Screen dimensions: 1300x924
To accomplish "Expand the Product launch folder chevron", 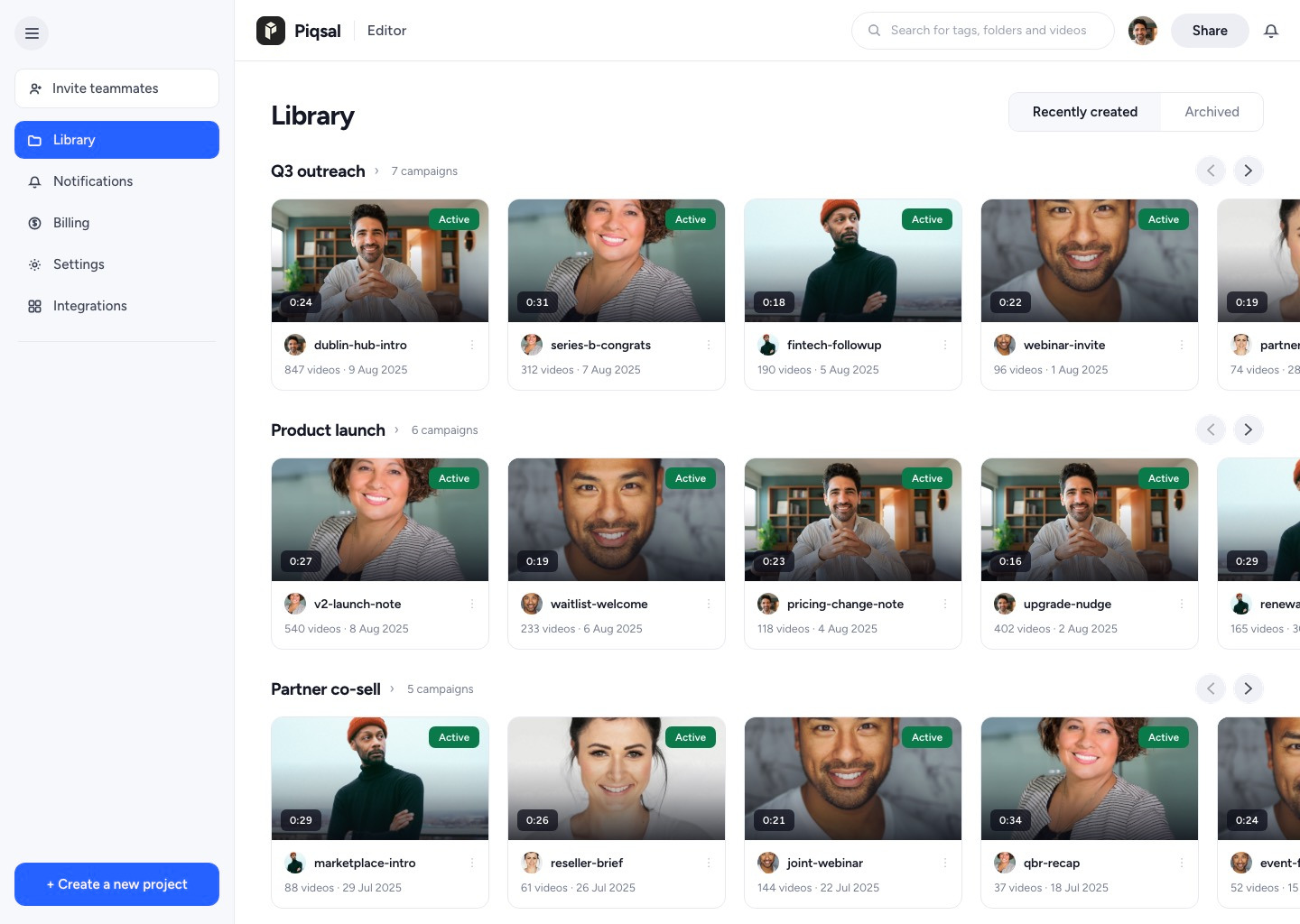I will click(396, 430).
